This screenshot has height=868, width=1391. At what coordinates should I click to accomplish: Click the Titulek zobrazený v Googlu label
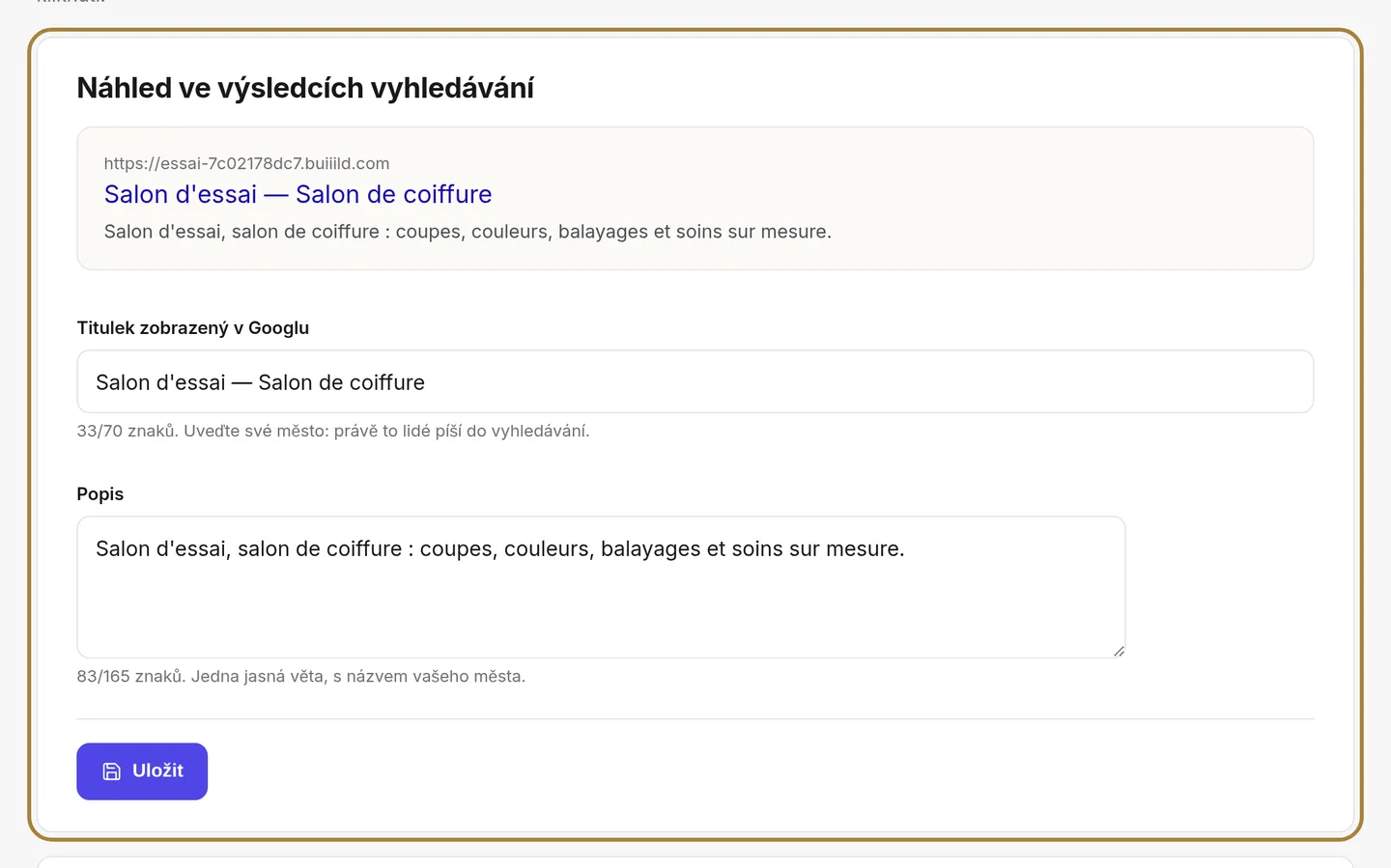pyautogui.click(x=193, y=327)
